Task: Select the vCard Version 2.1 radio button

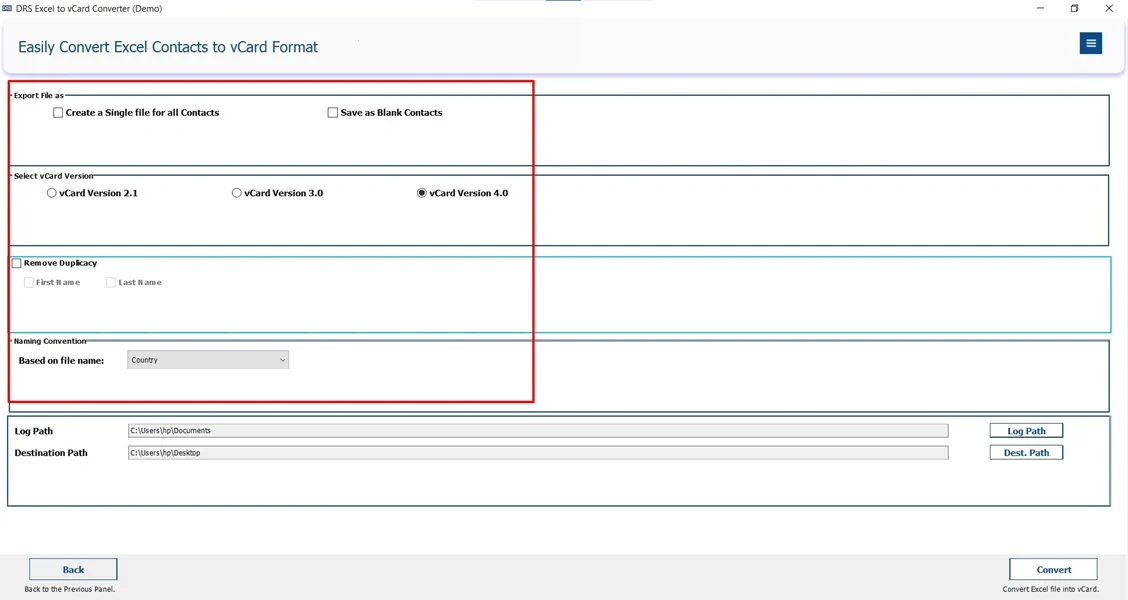Action: point(51,192)
